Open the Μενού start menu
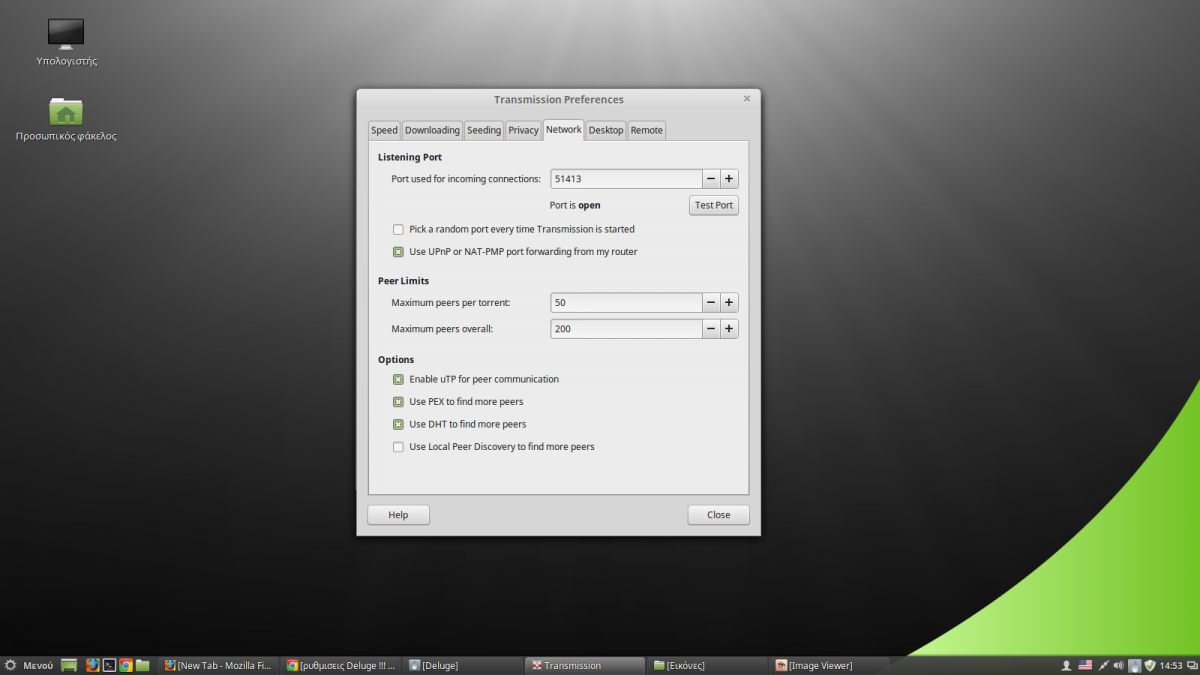1200x675 pixels. click(29, 665)
